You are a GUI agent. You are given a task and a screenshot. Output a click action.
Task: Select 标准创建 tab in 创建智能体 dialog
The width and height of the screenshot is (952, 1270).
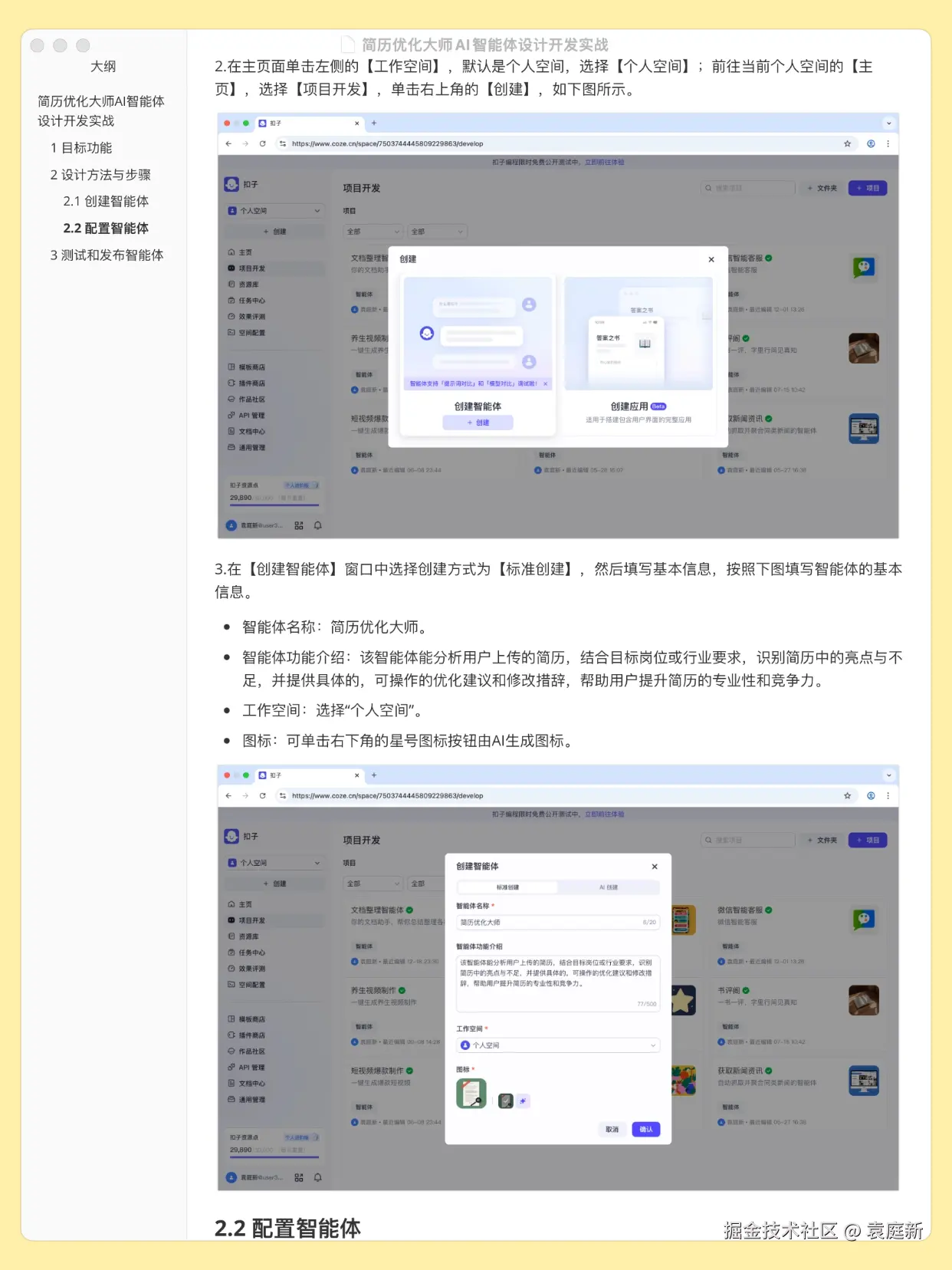pyautogui.click(x=507, y=887)
